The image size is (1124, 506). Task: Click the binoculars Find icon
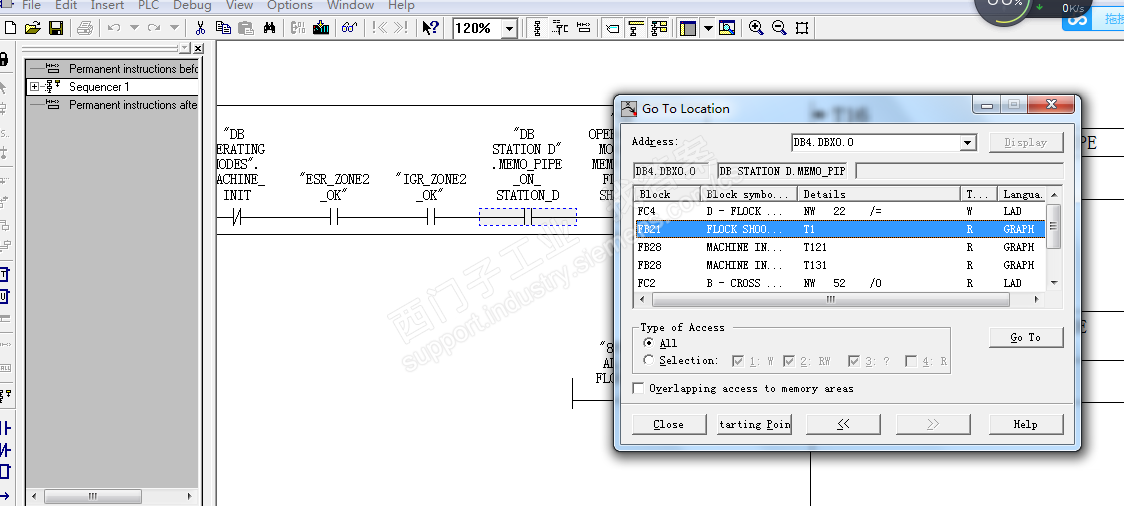[269, 28]
